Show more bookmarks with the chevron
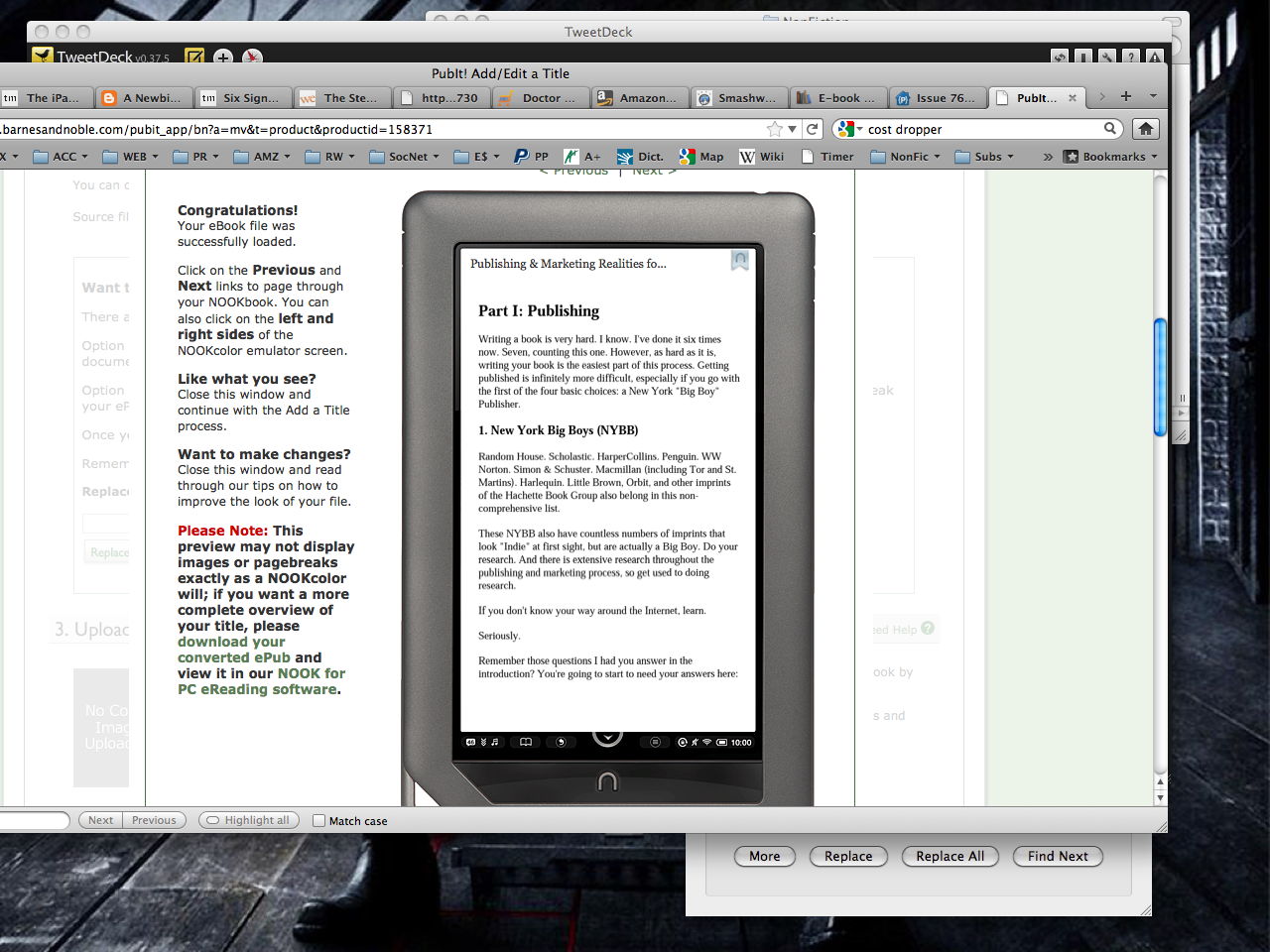The image size is (1270, 952). [x=1048, y=157]
